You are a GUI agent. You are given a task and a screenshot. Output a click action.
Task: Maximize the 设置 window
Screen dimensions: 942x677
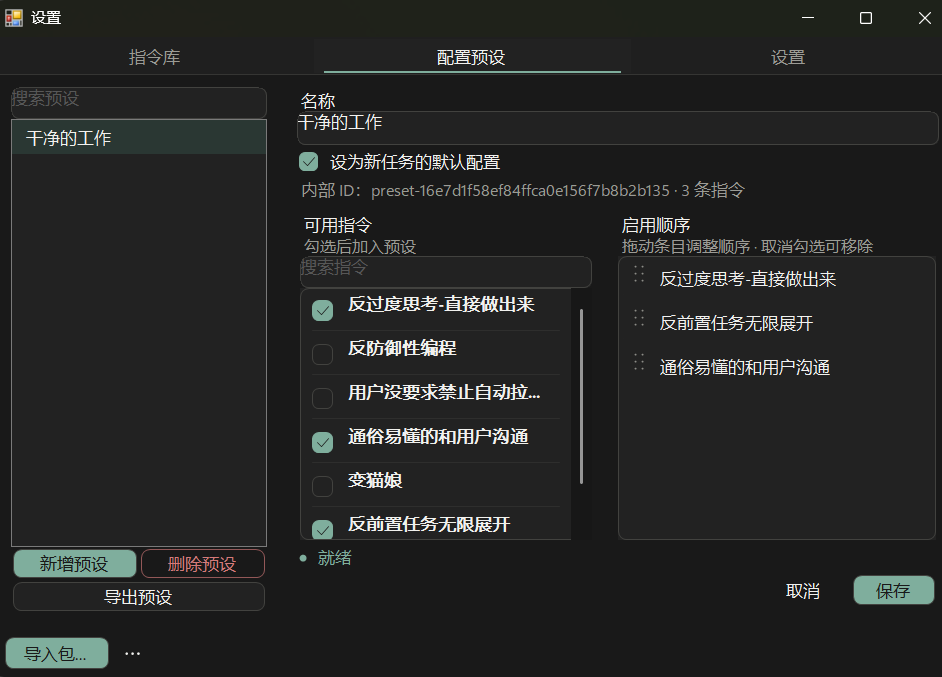pos(866,18)
